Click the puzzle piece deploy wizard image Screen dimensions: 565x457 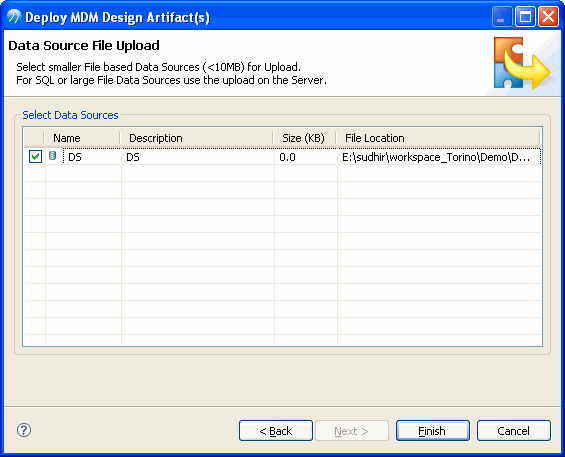(x=521, y=63)
